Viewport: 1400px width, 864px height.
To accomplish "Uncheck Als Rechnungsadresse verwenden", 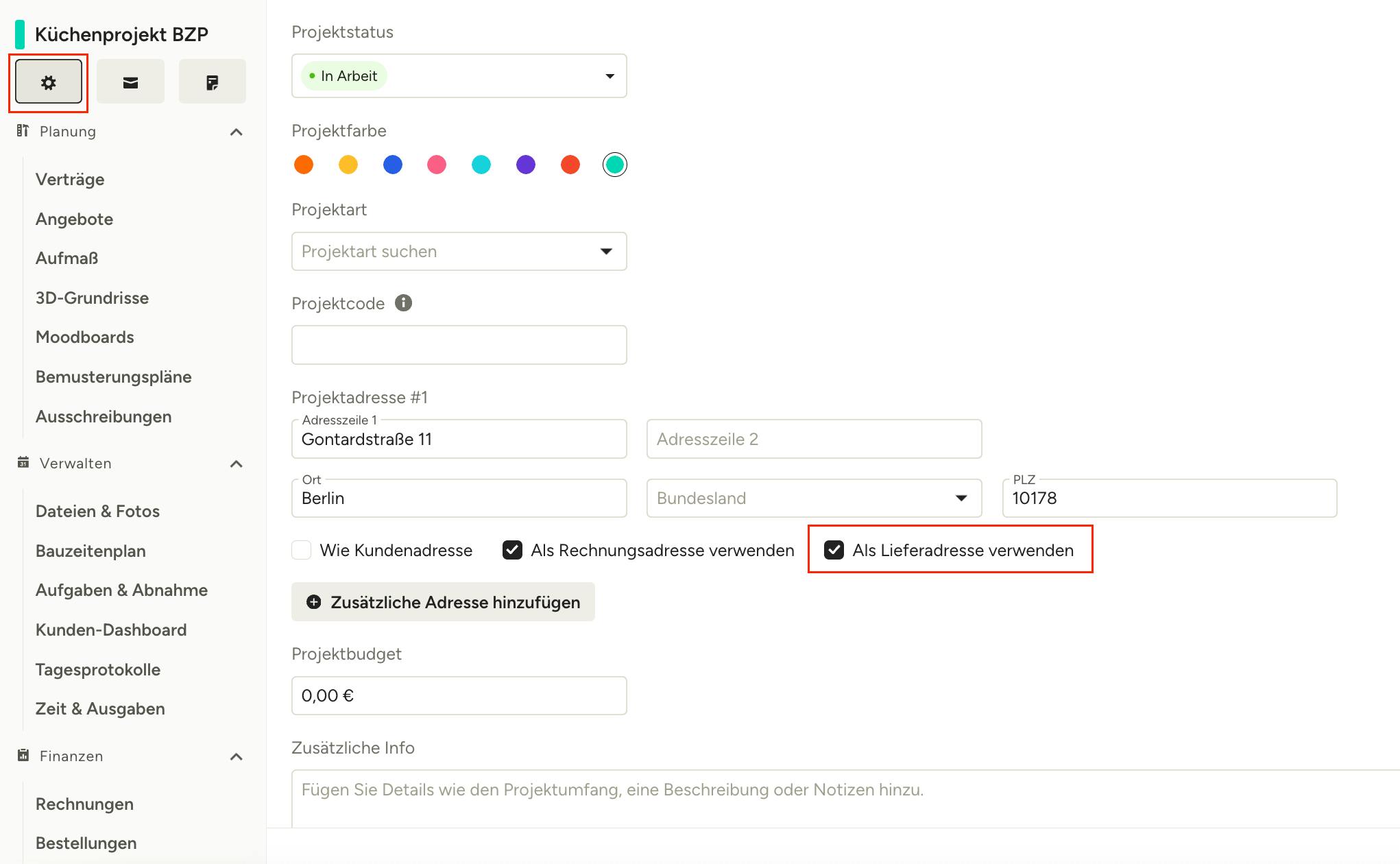I will pyautogui.click(x=512, y=550).
